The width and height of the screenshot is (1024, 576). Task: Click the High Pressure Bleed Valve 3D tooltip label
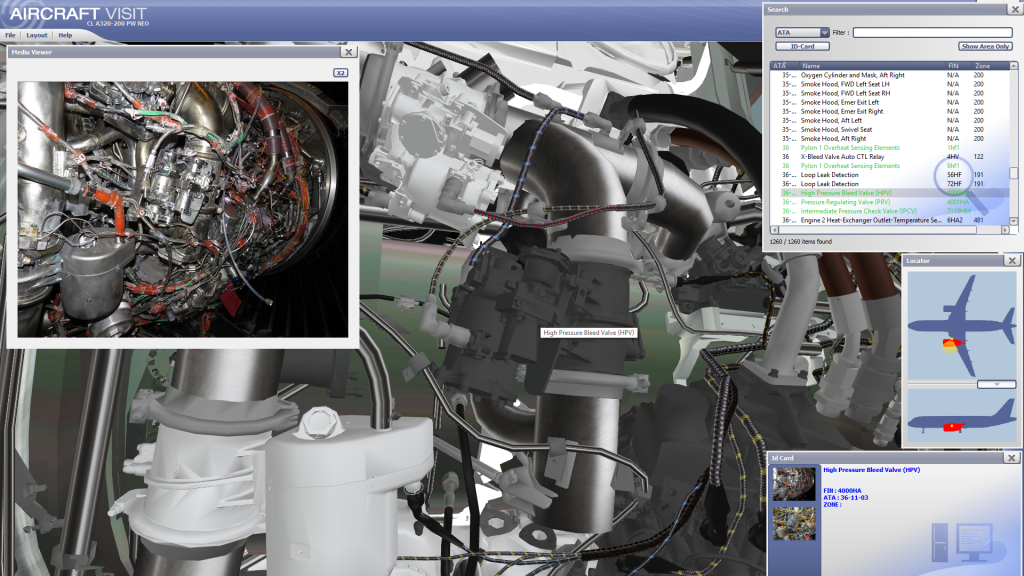click(588, 333)
